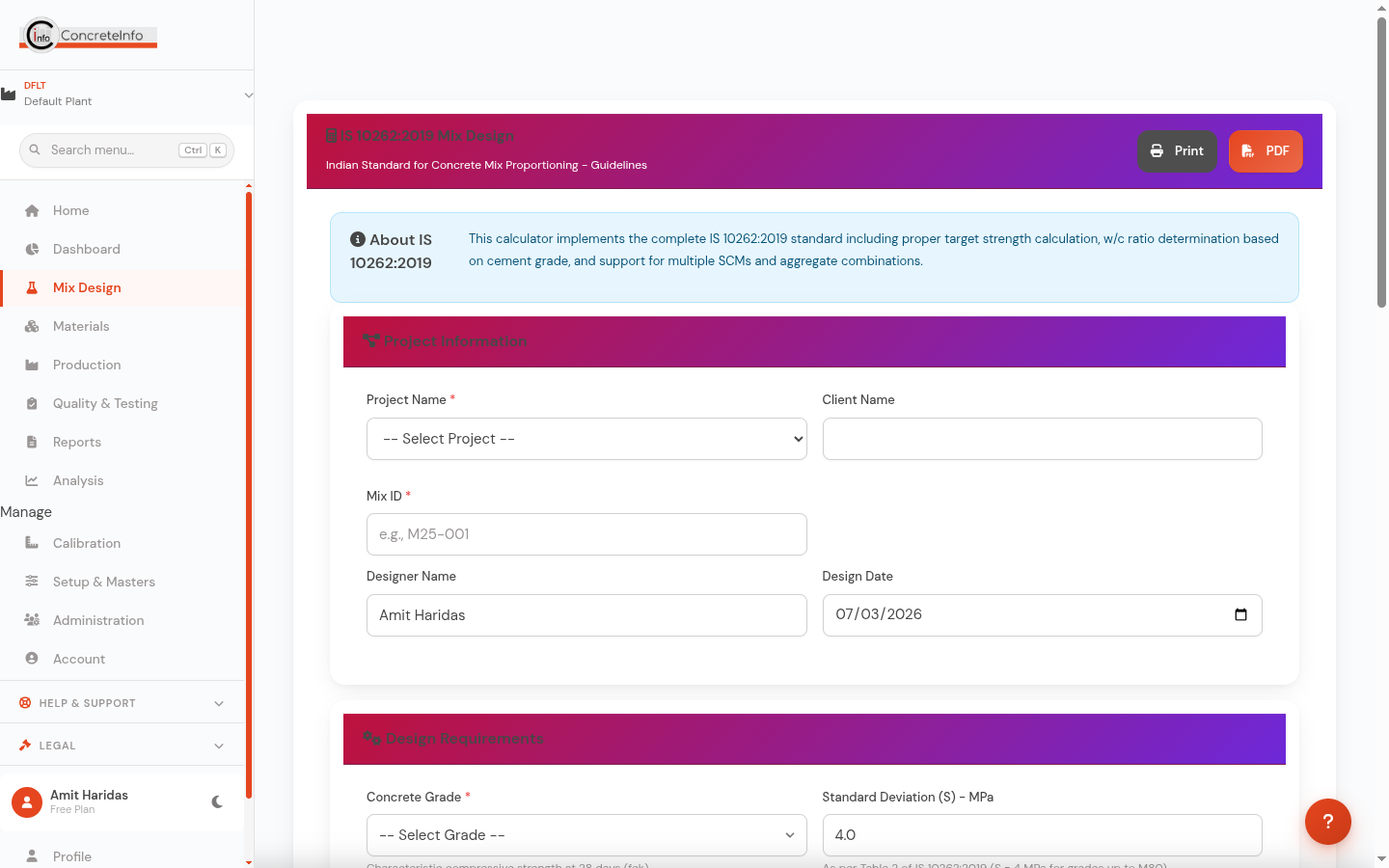Viewport: 1389px width, 868px height.
Task: Click the Client Name input field
Action: click(1042, 439)
